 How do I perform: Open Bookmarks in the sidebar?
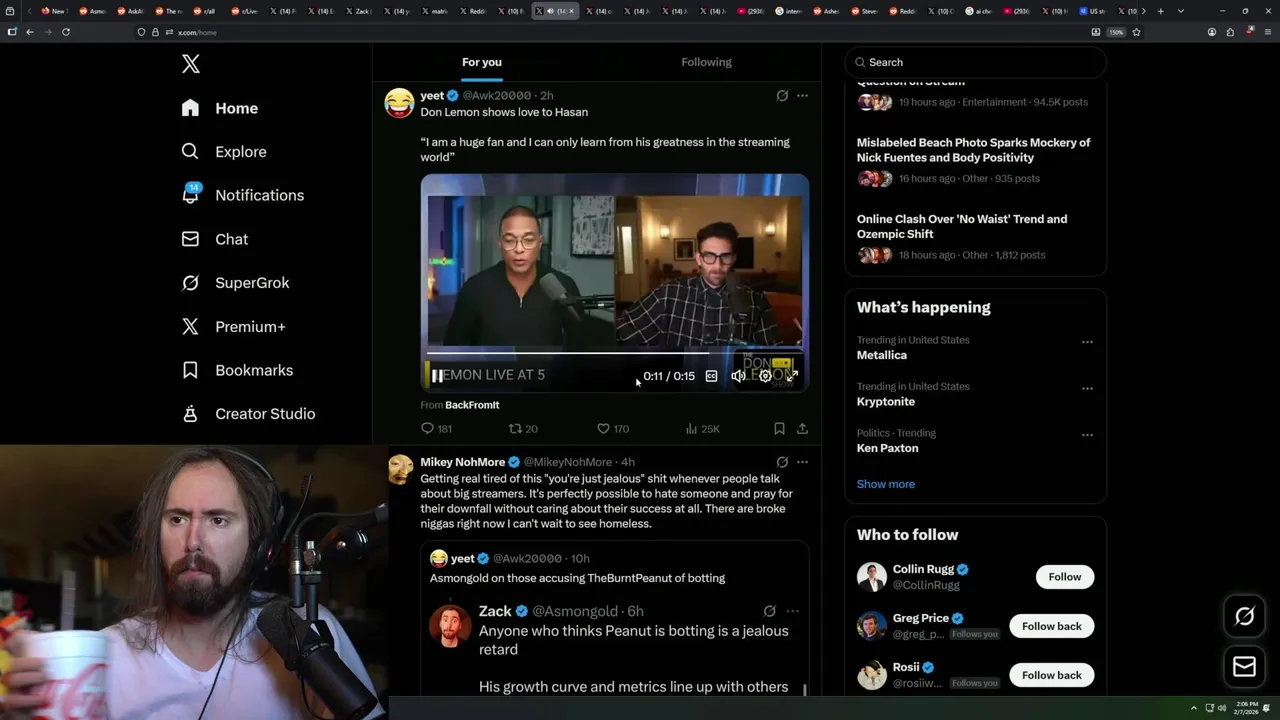[x=237, y=370]
